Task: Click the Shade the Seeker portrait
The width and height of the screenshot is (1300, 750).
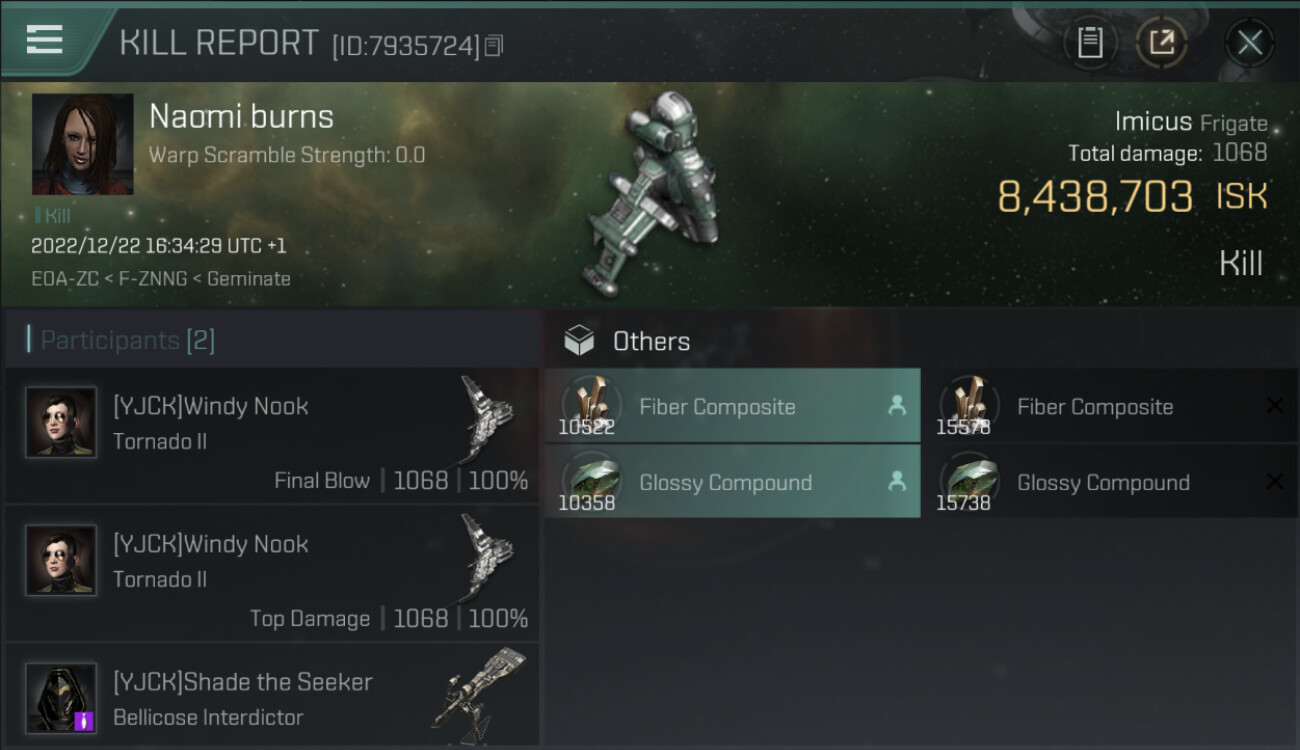Action: coord(61,697)
